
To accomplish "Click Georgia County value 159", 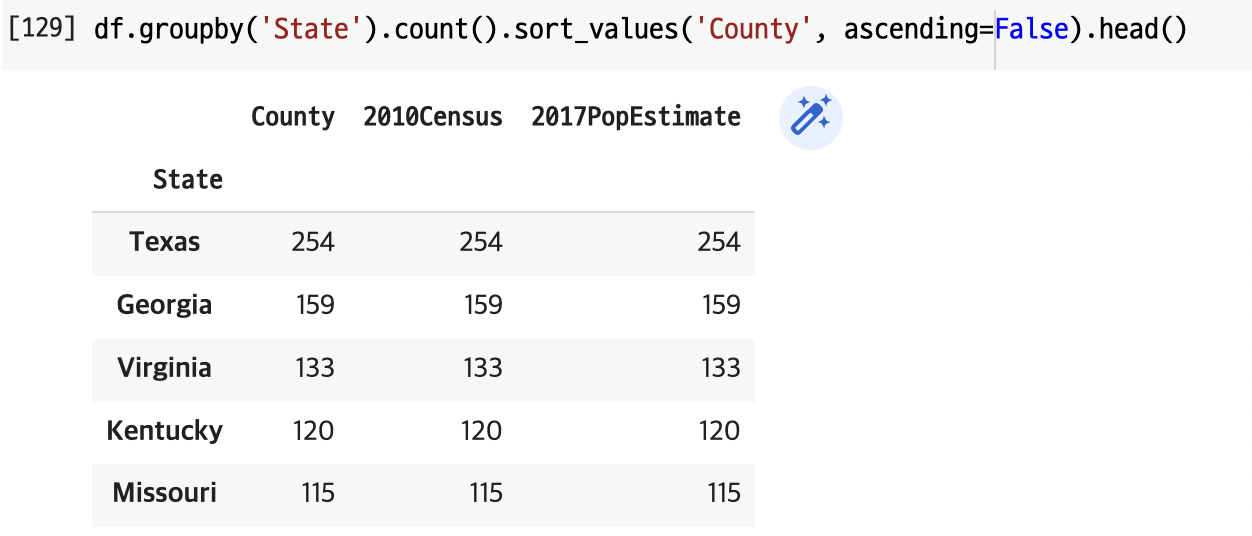I will tap(316, 305).
